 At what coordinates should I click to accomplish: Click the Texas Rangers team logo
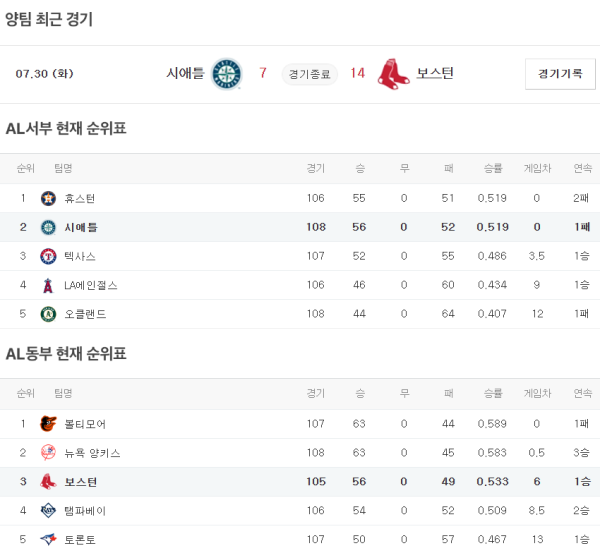click(x=48, y=256)
